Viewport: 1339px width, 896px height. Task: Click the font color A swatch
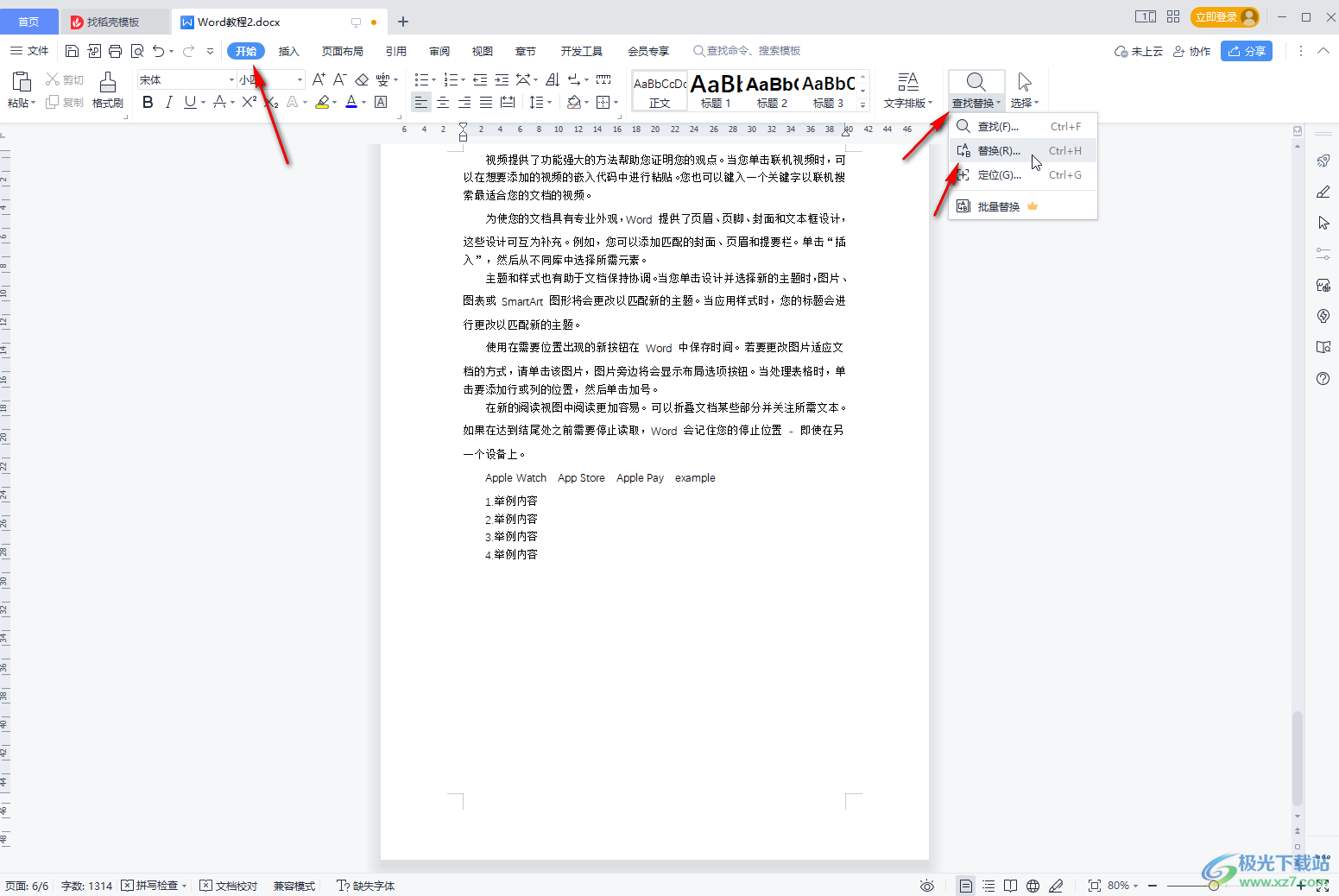tap(351, 102)
